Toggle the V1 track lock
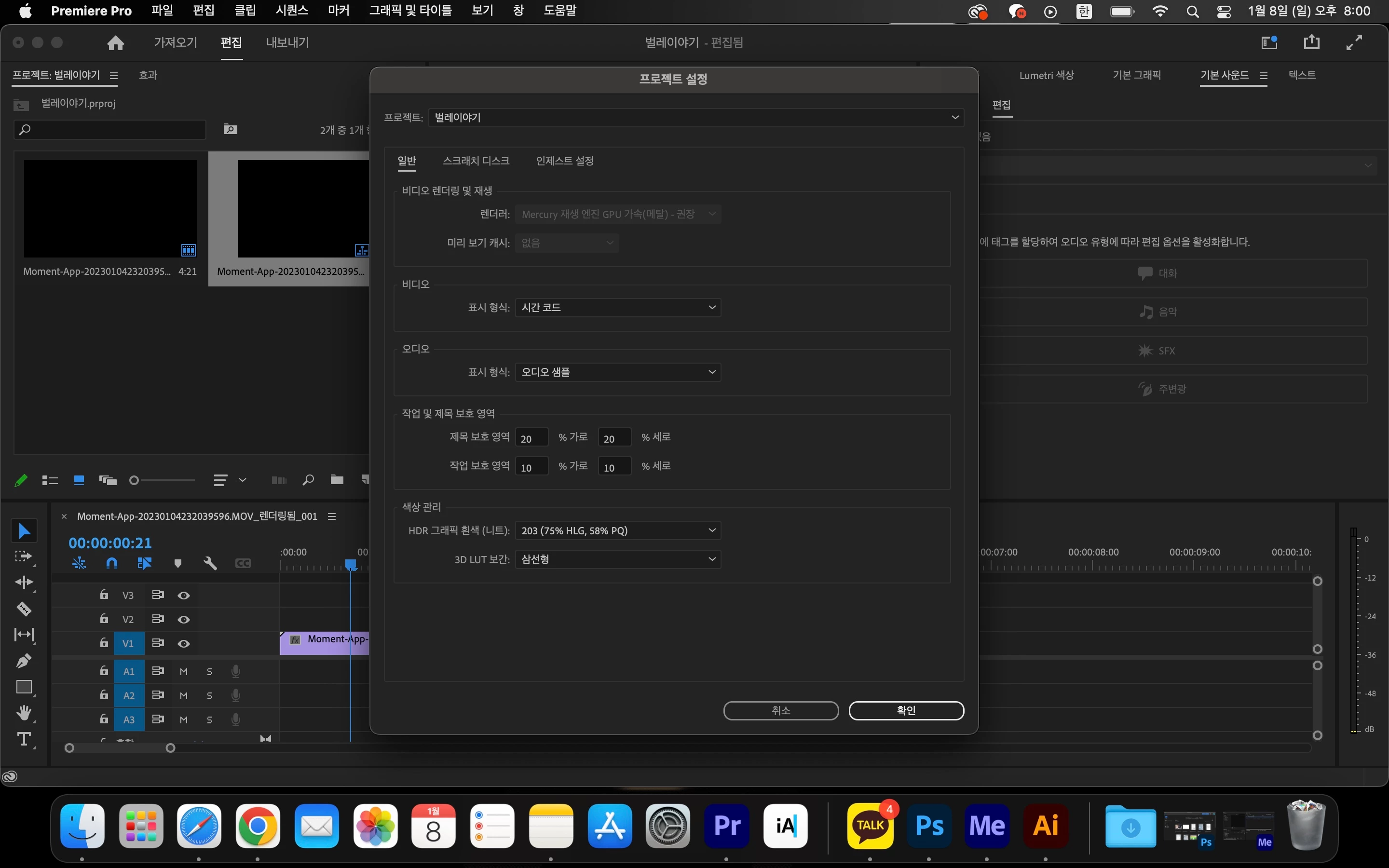Image resolution: width=1389 pixels, height=868 pixels. coord(104,643)
